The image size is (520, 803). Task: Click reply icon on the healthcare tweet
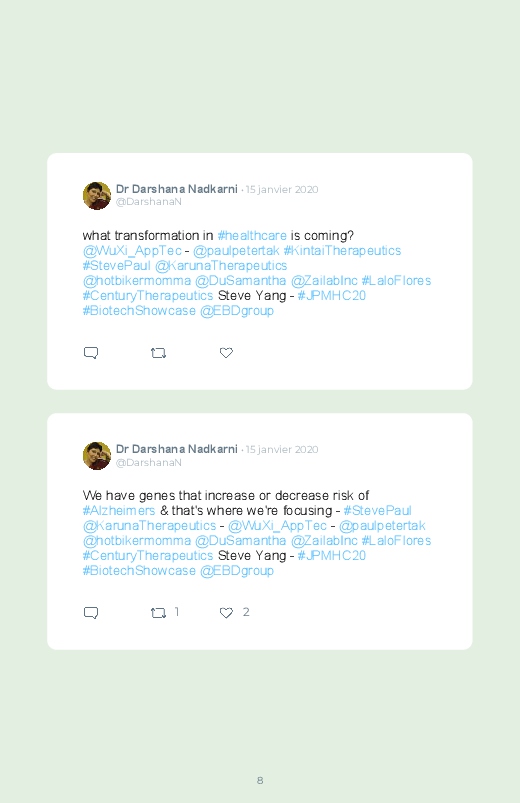tap(91, 353)
